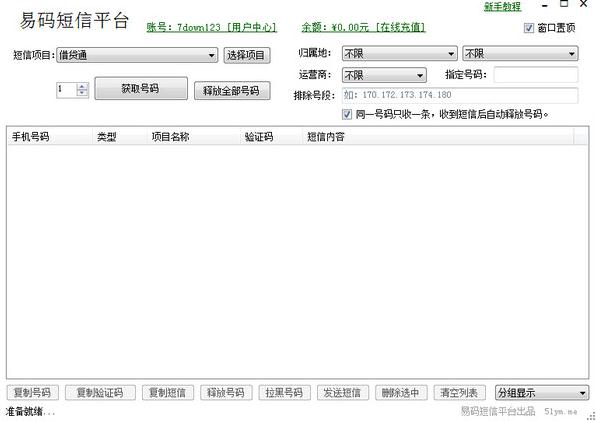
Task: Minimize the 易码短信平台 window
Action: coord(545,5)
